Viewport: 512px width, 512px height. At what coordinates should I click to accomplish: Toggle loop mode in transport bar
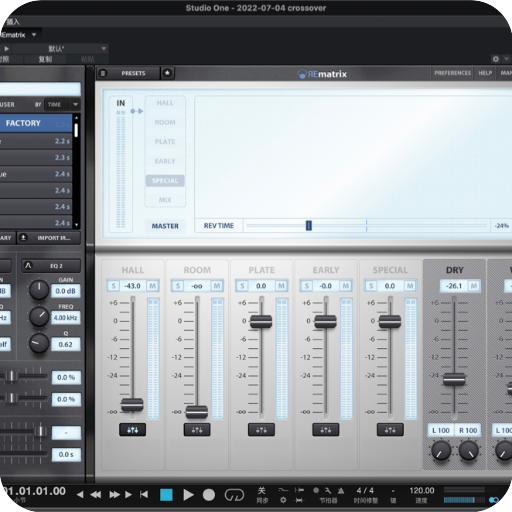pos(234,495)
